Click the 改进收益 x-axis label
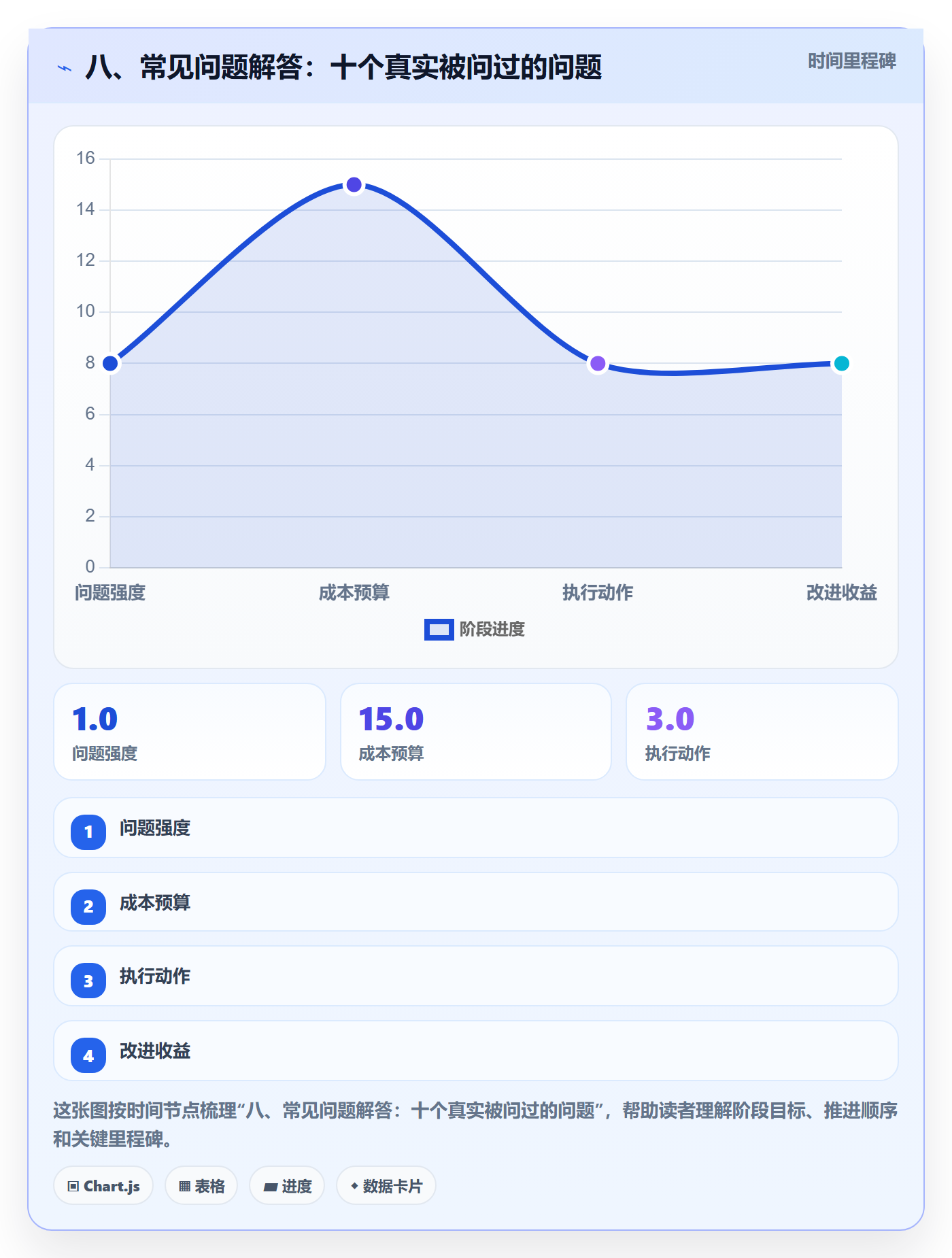952x1258 pixels. pos(841,592)
